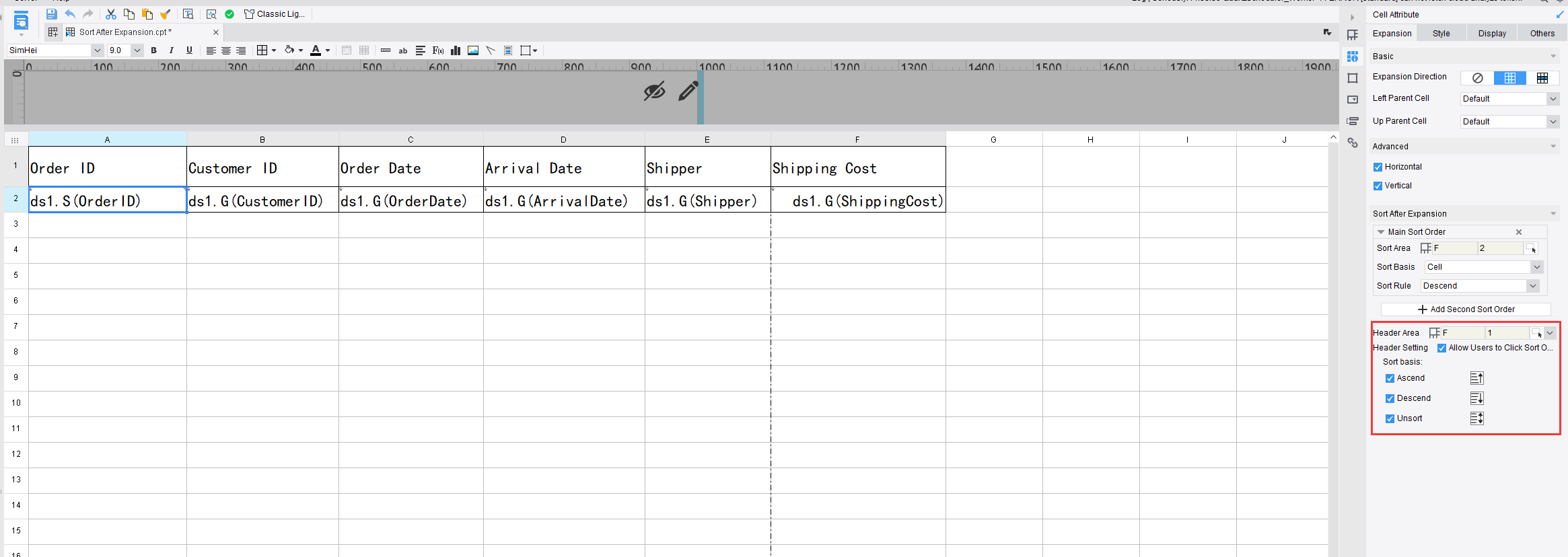1568x557 pixels.
Task: Click Add Second Sort Order button
Action: pyautogui.click(x=1466, y=309)
